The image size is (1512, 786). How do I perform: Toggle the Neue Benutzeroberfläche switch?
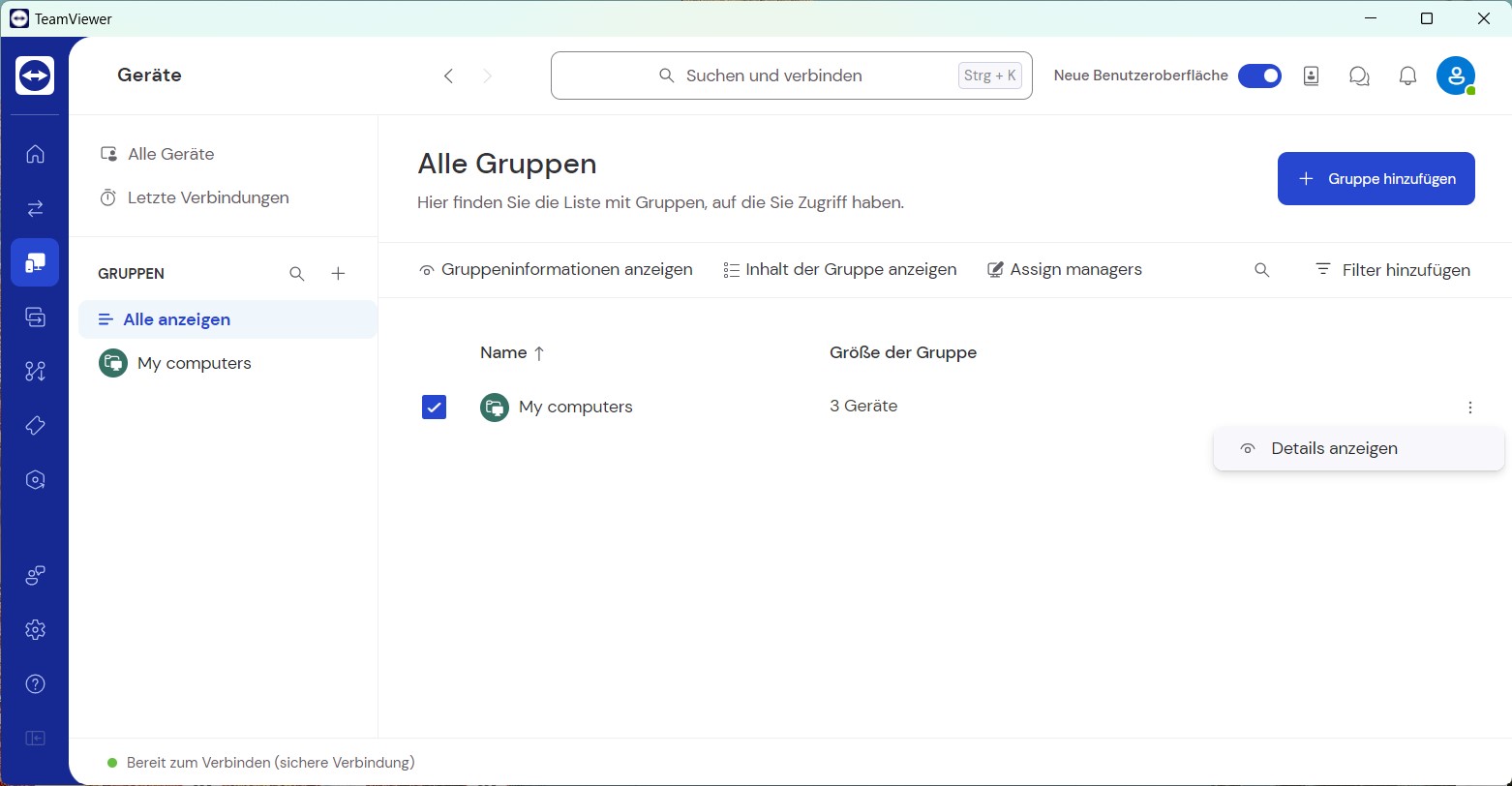pos(1259,76)
